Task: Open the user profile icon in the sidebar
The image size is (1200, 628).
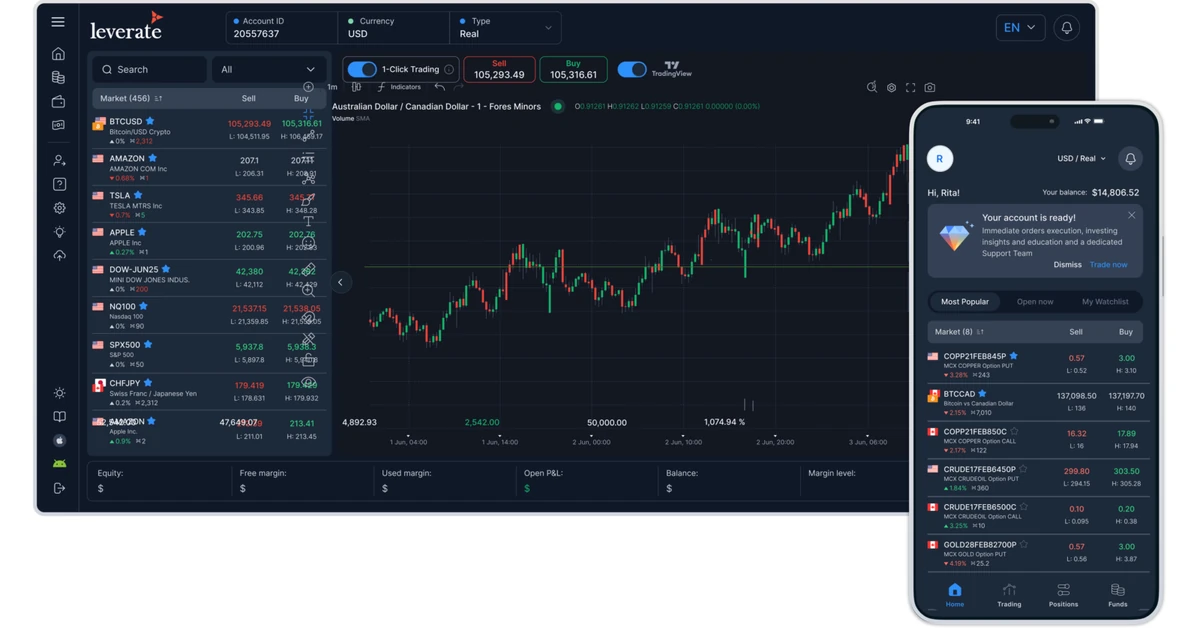Action: click(x=59, y=160)
